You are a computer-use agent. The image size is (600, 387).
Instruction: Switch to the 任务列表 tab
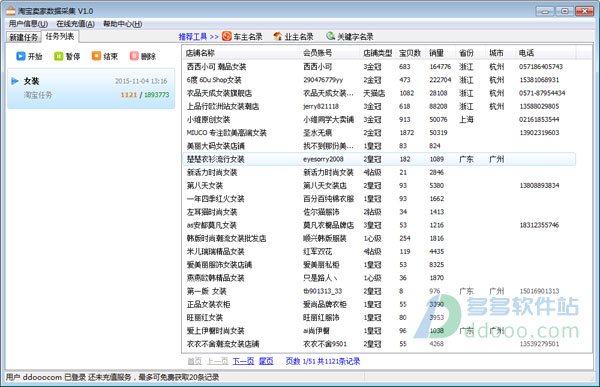point(60,36)
